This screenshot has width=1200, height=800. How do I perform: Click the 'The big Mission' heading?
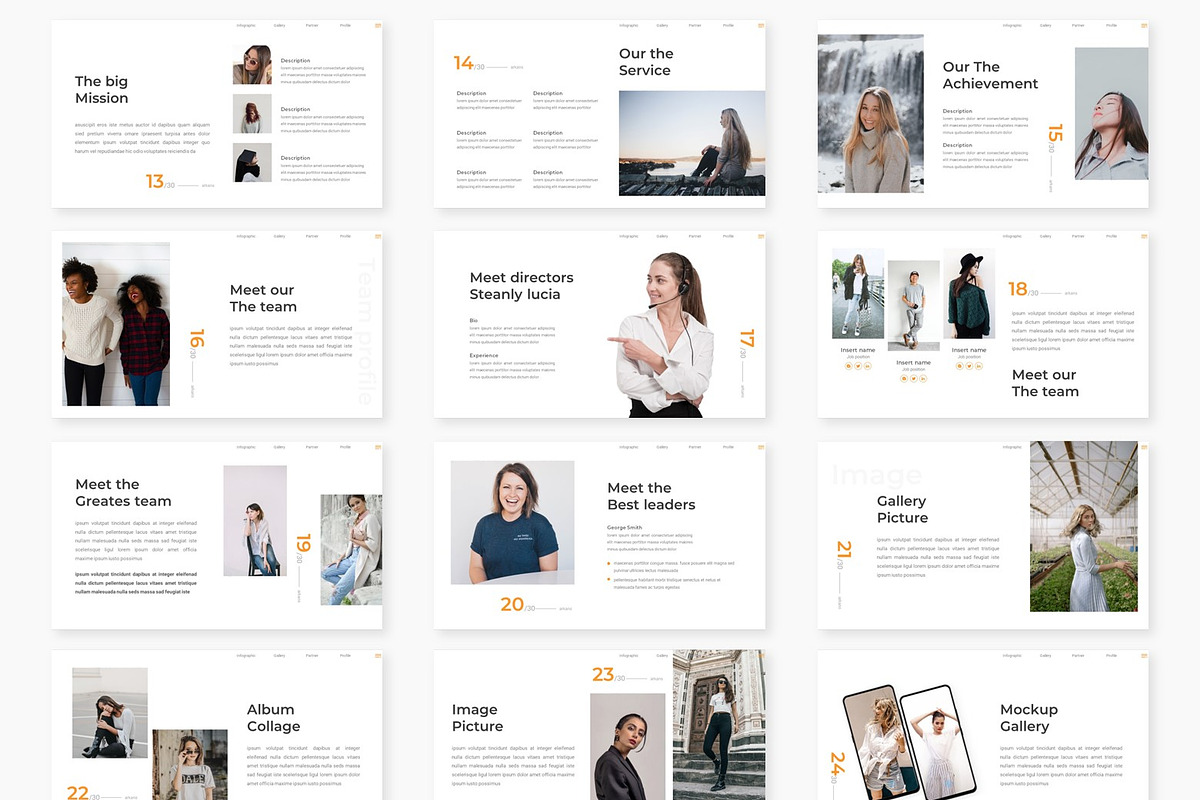pos(102,90)
